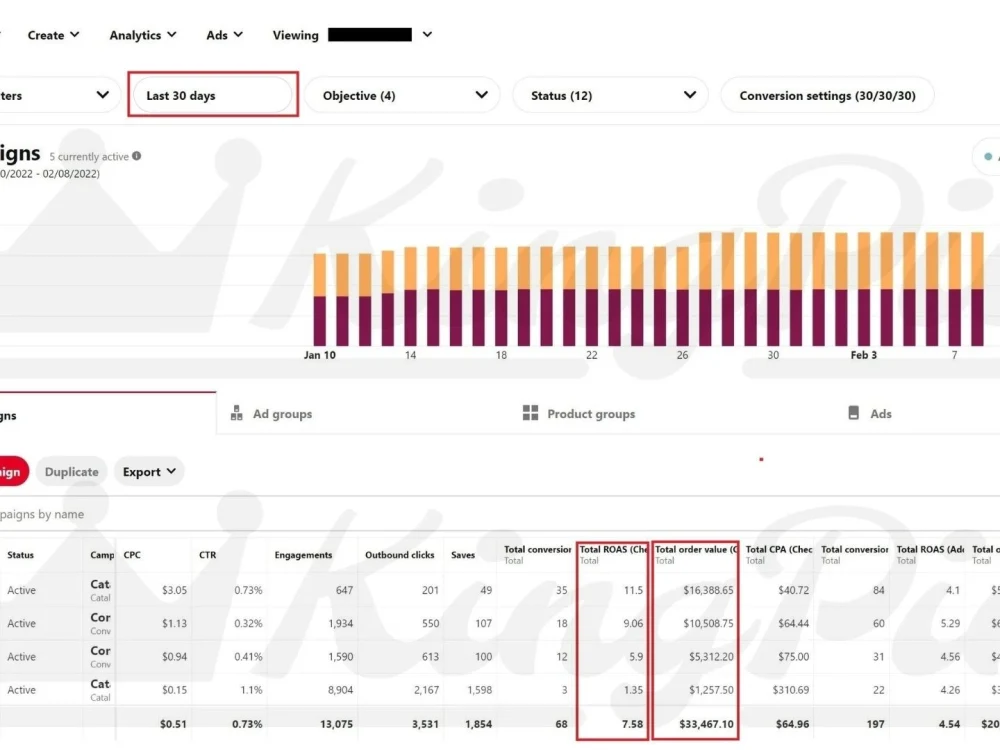Screen dimensions: 1000x750
Task: Sort by Total ROAS (Checkout) column header
Action: tap(613, 554)
